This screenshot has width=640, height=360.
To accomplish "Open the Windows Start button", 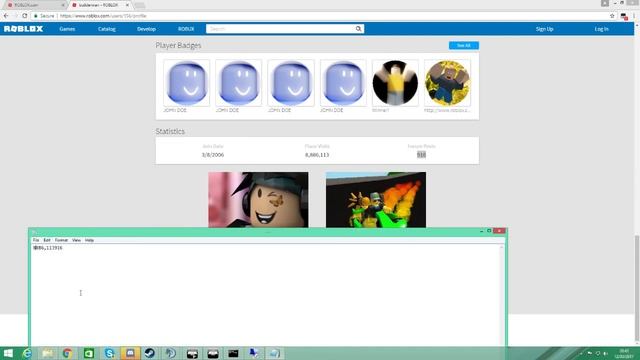I will pos(8,353).
